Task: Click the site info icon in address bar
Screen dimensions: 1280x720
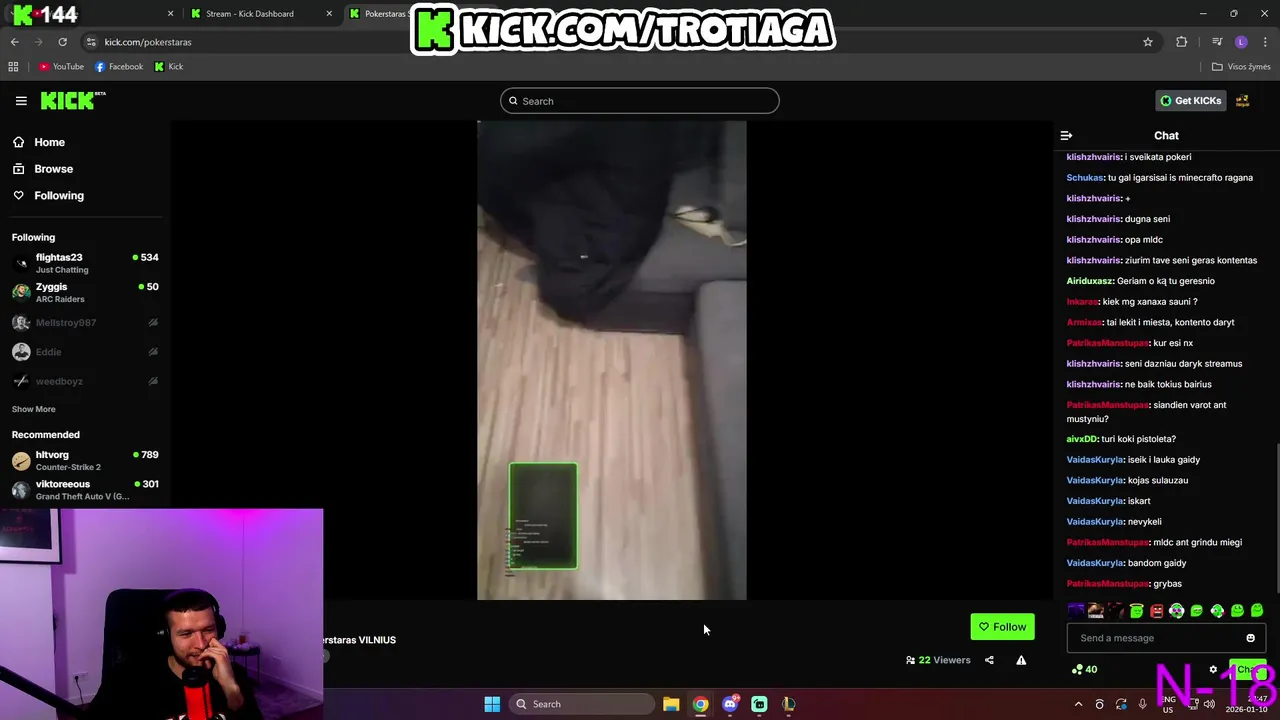Action: coord(91,42)
